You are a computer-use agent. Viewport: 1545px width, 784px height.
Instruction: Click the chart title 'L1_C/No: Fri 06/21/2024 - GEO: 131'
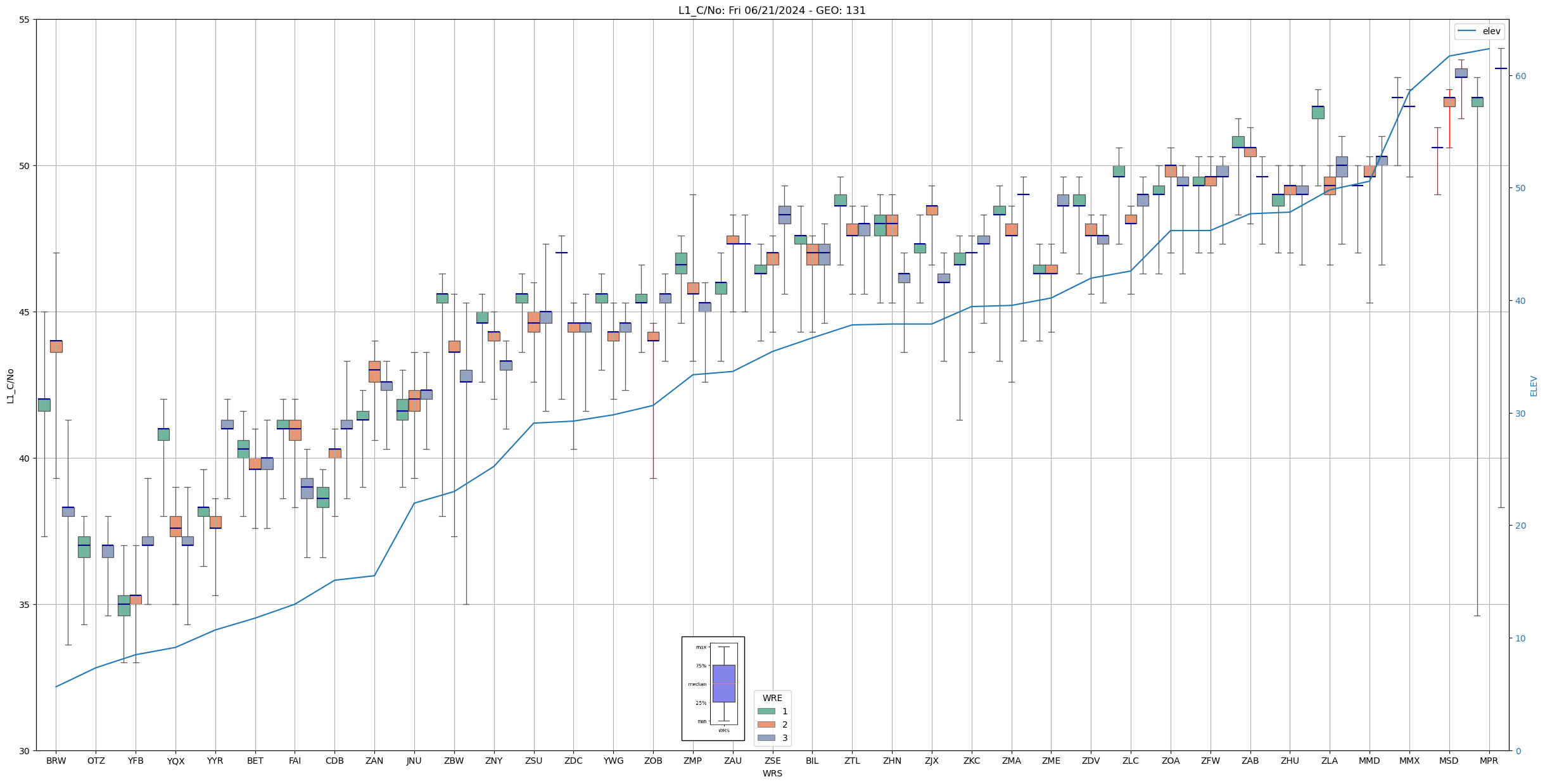click(772, 10)
